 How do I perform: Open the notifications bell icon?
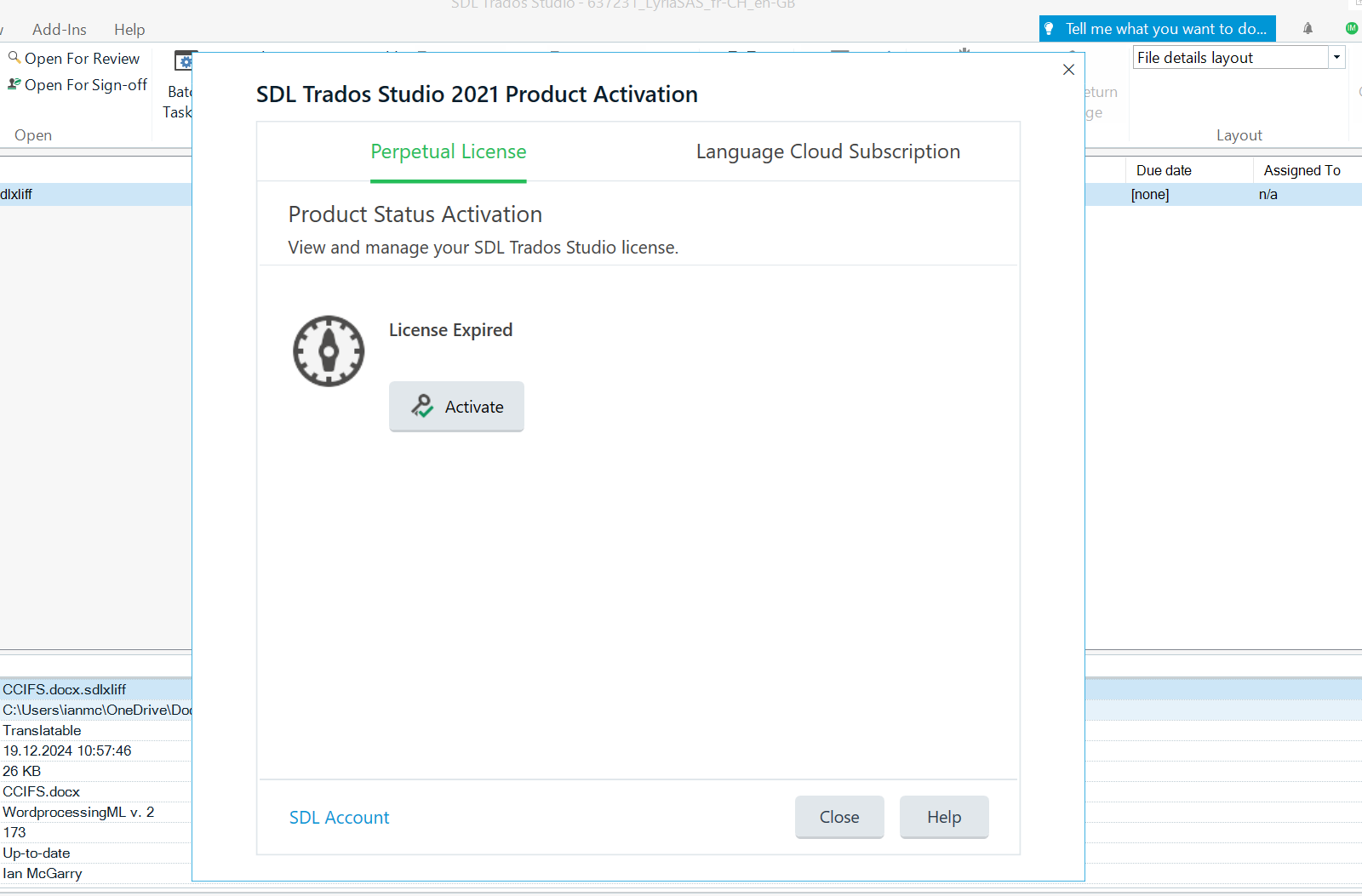click(1308, 29)
